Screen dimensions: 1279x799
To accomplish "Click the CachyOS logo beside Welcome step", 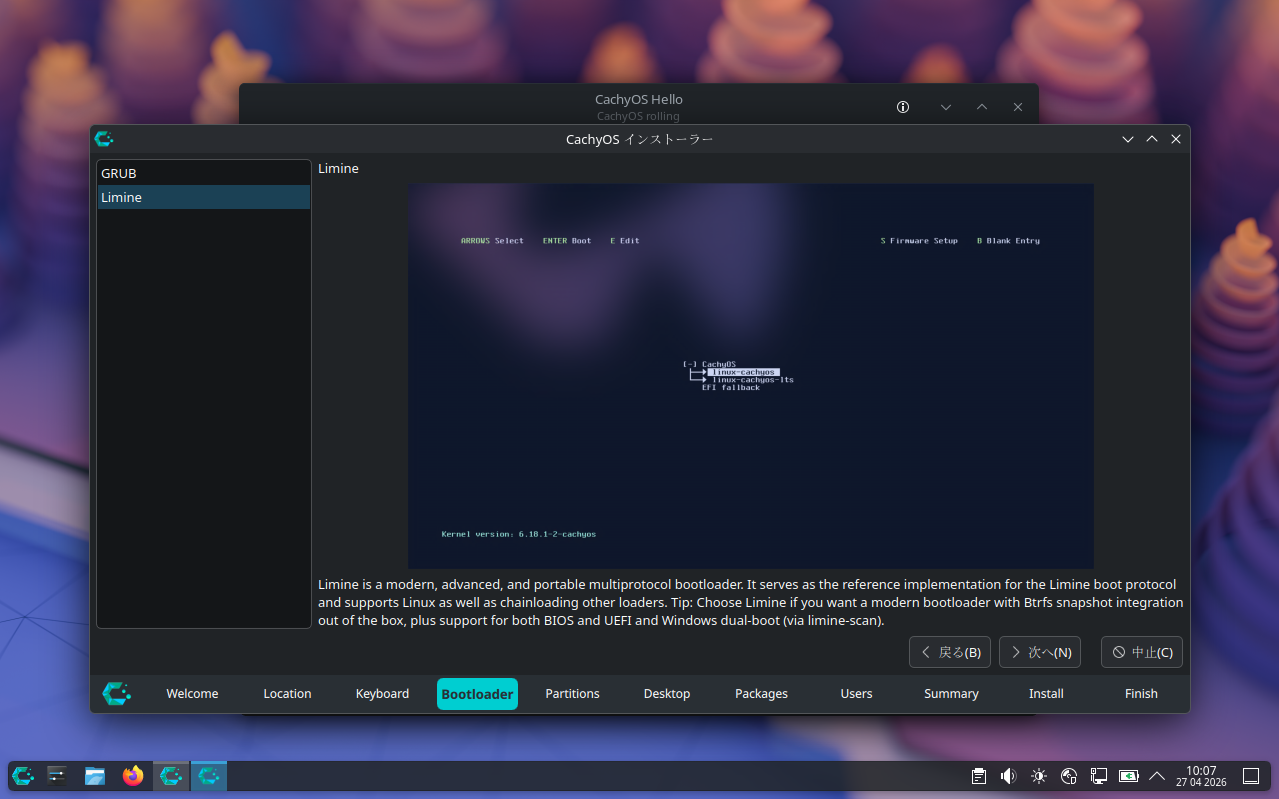I will [116, 694].
